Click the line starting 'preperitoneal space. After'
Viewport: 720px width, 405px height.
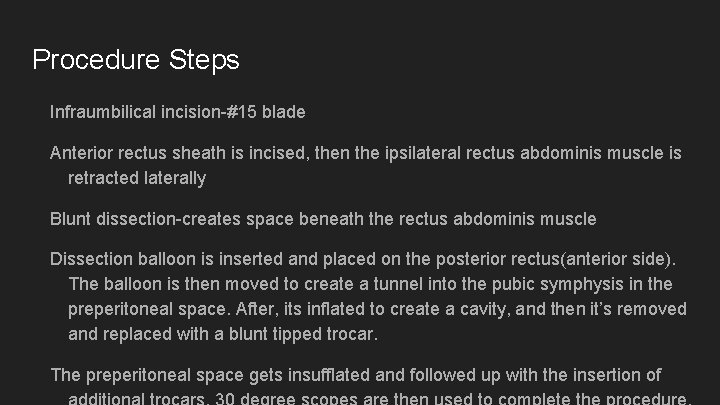tap(377, 309)
